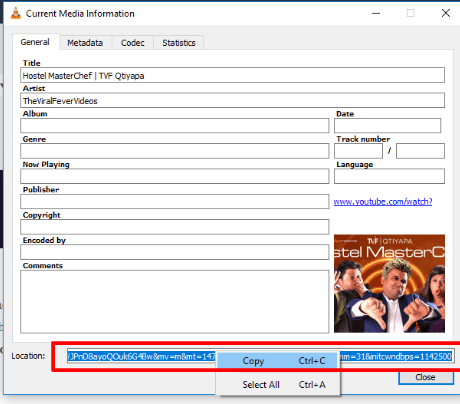Click the Copyright input field

point(175,227)
